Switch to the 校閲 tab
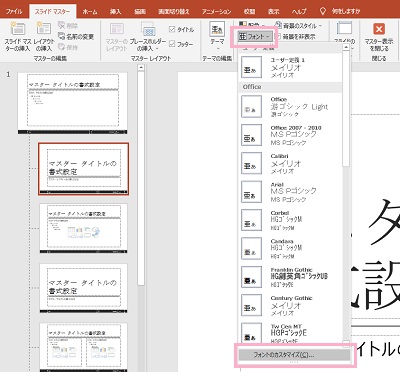This screenshot has width=400, height=372. (x=249, y=11)
